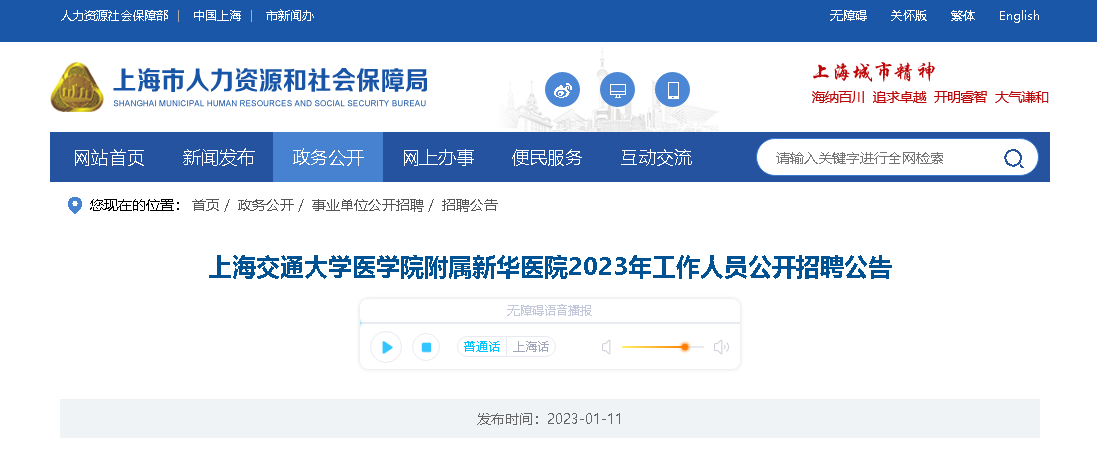This screenshot has width=1097, height=458.
Task: Open the 网上办事 menu item
Action: coord(438,157)
